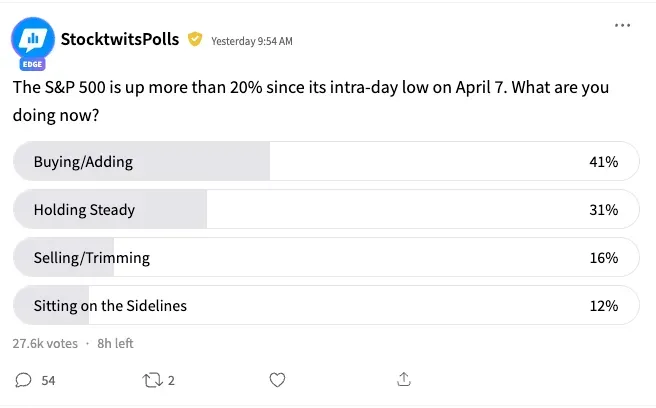The image size is (656, 408).
Task: Click the 8h left remaining time
Action: click(x=115, y=344)
